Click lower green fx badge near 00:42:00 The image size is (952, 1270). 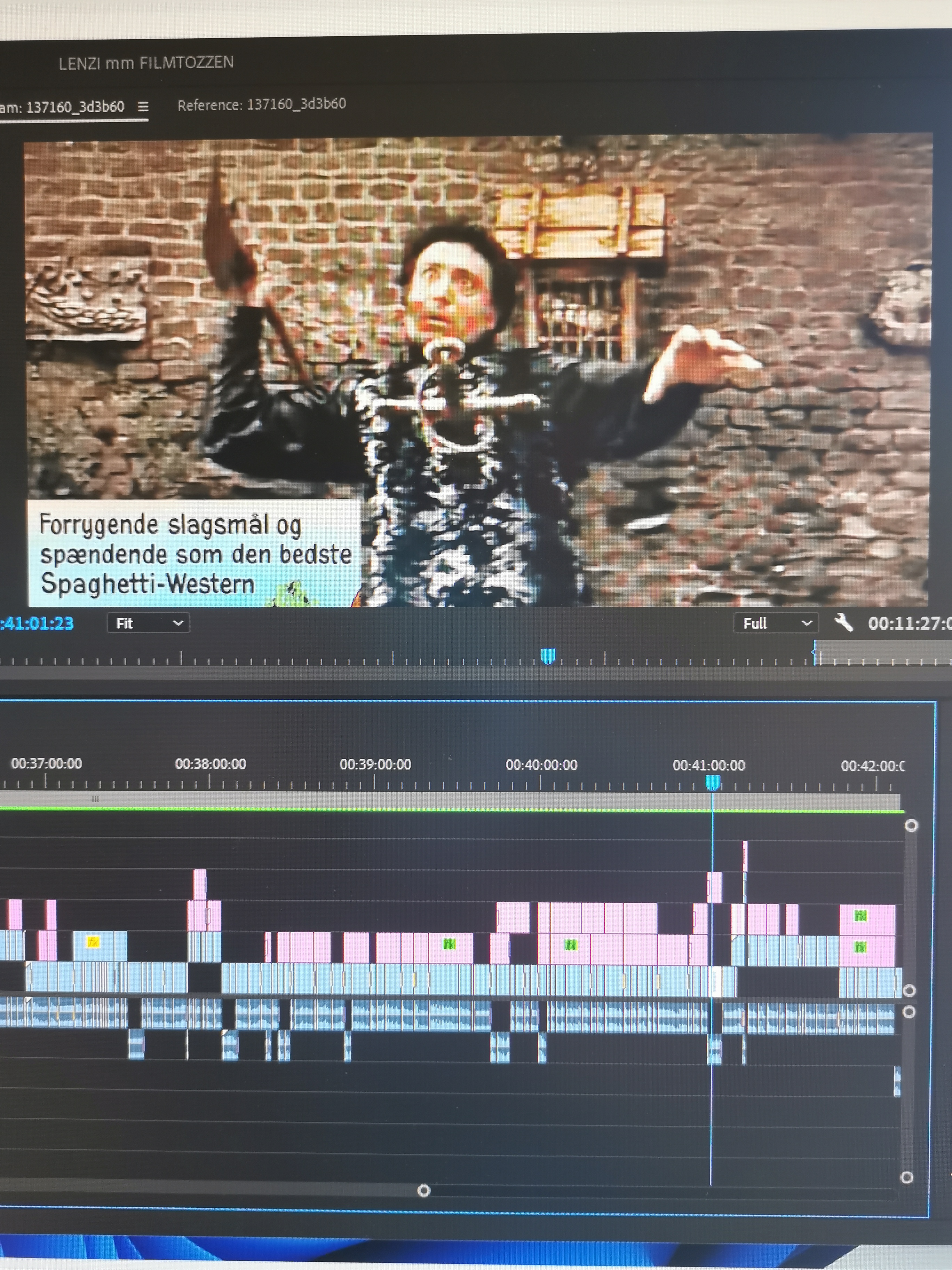tap(859, 947)
